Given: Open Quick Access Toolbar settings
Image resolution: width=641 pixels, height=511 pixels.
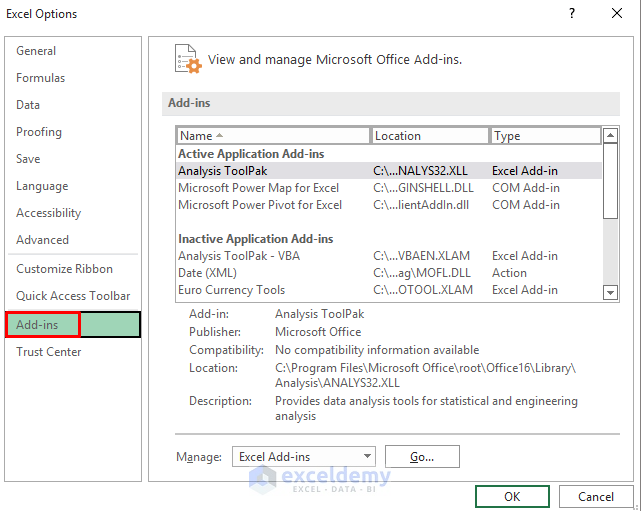Looking at the screenshot, I should [x=73, y=296].
